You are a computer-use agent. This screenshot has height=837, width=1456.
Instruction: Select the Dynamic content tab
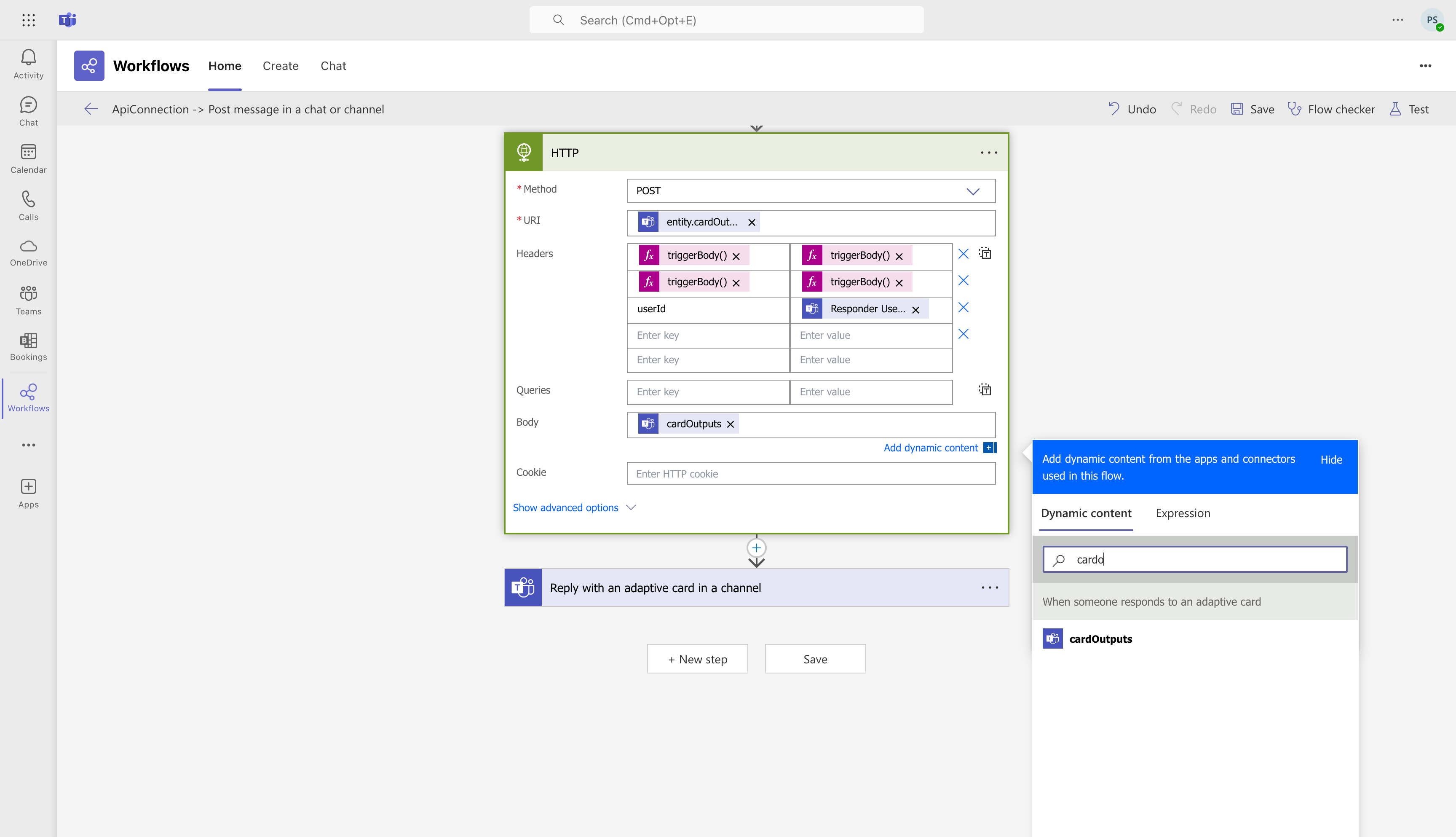pos(1086,513)
